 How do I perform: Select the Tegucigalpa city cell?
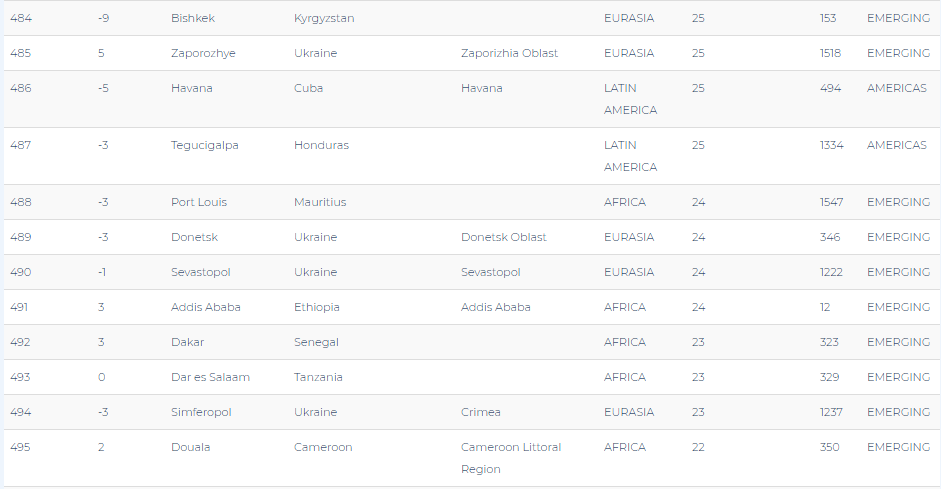click(204, 145)
